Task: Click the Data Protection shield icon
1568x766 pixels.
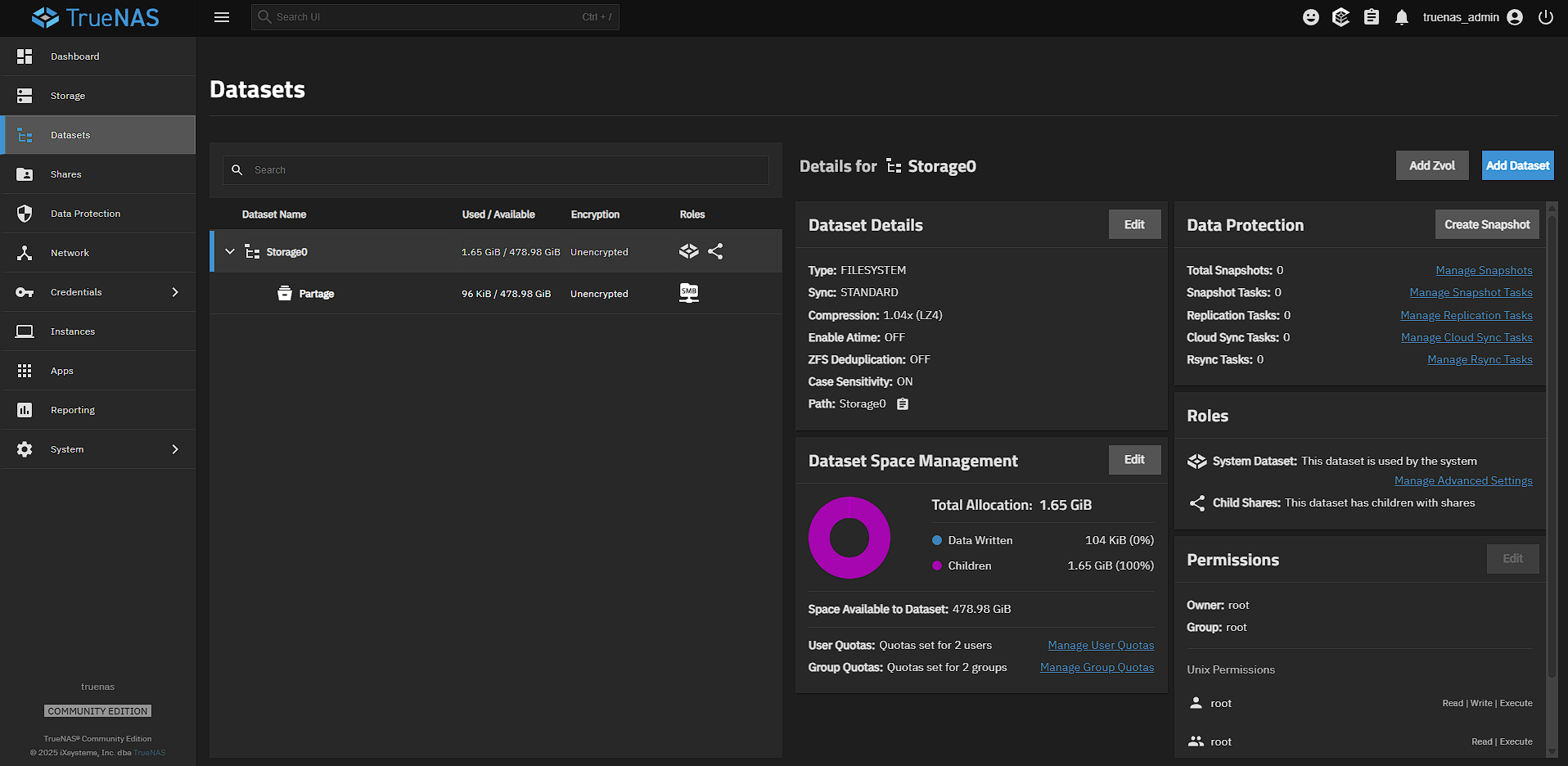Action: point(25,214)
